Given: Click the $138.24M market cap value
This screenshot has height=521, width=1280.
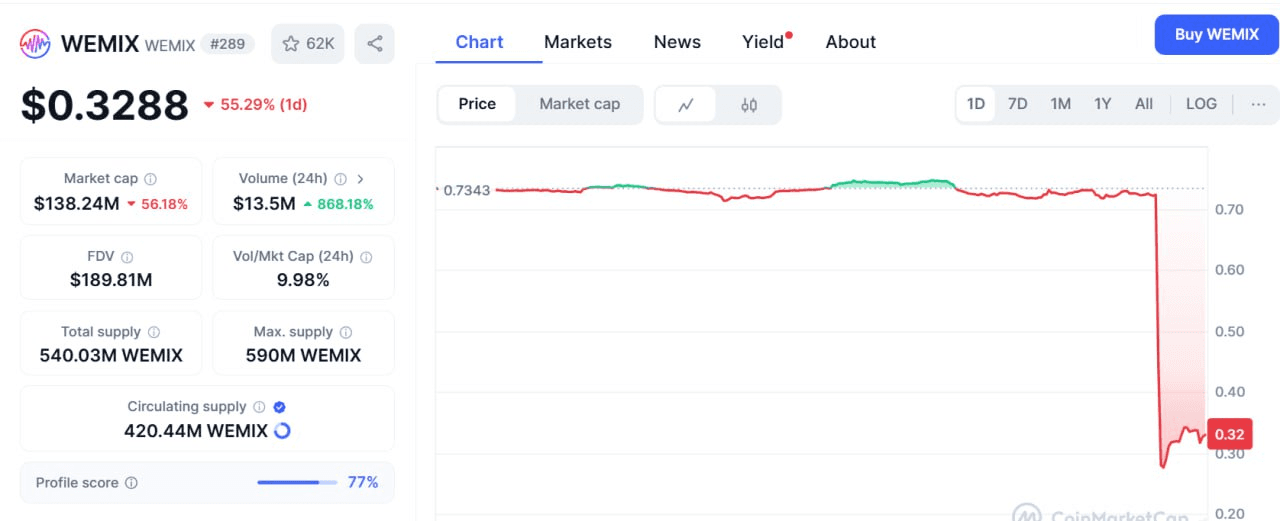Looking at the screenshot, I should (x=76, y=204).
